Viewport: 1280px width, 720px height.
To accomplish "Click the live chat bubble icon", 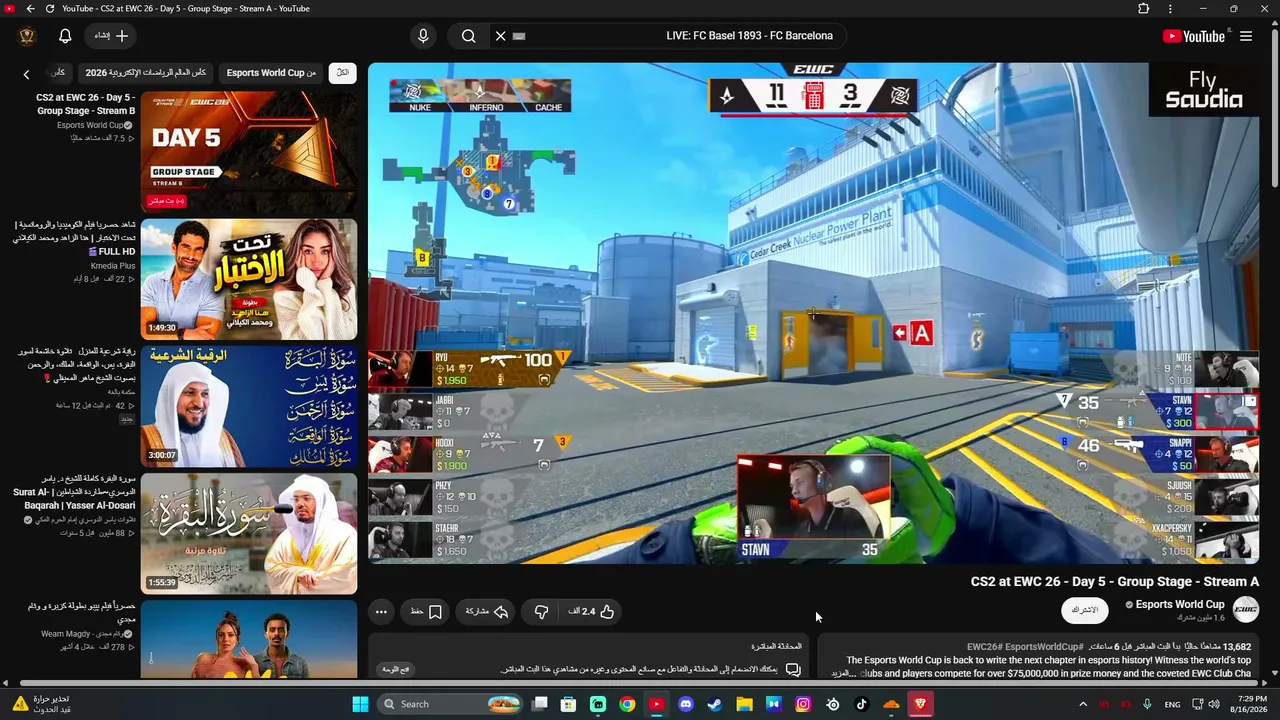I will coord(793,669).
